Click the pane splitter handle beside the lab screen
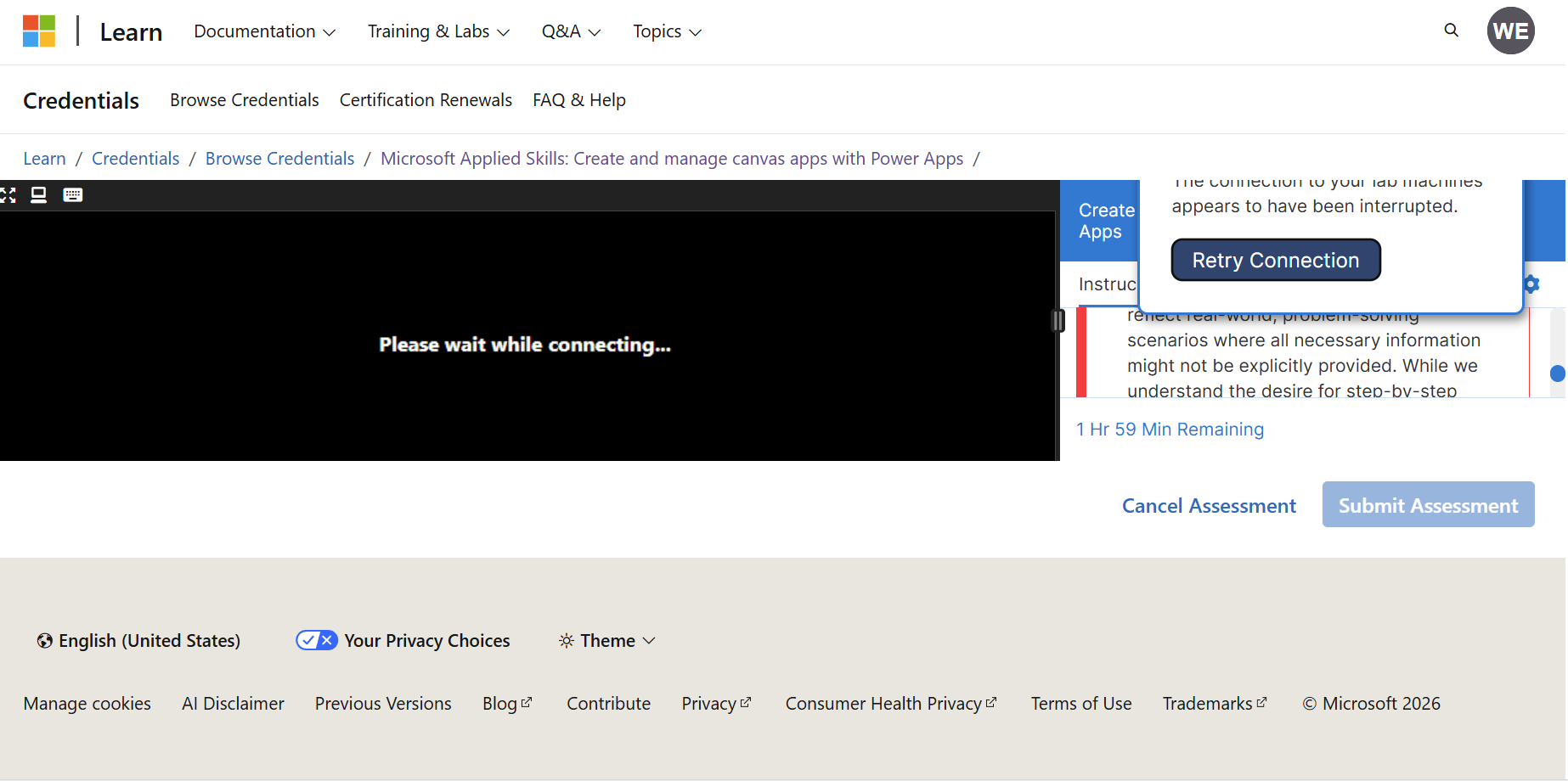 tap(1058, 320)
